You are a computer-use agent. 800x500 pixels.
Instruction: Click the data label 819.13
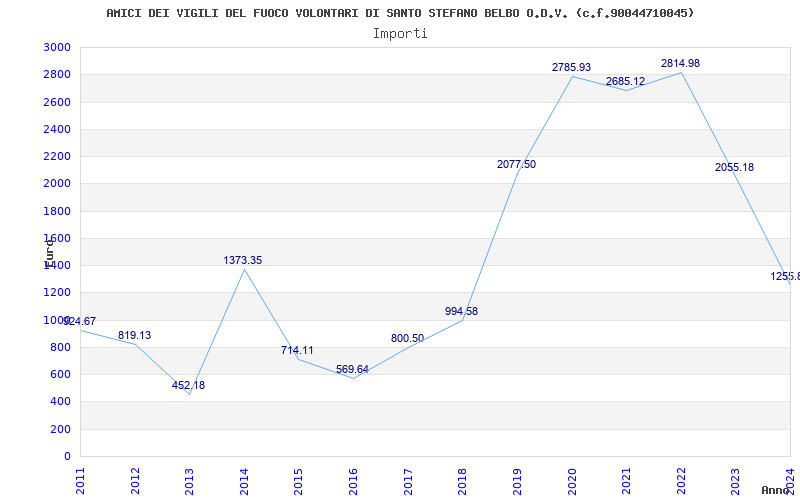134,335
